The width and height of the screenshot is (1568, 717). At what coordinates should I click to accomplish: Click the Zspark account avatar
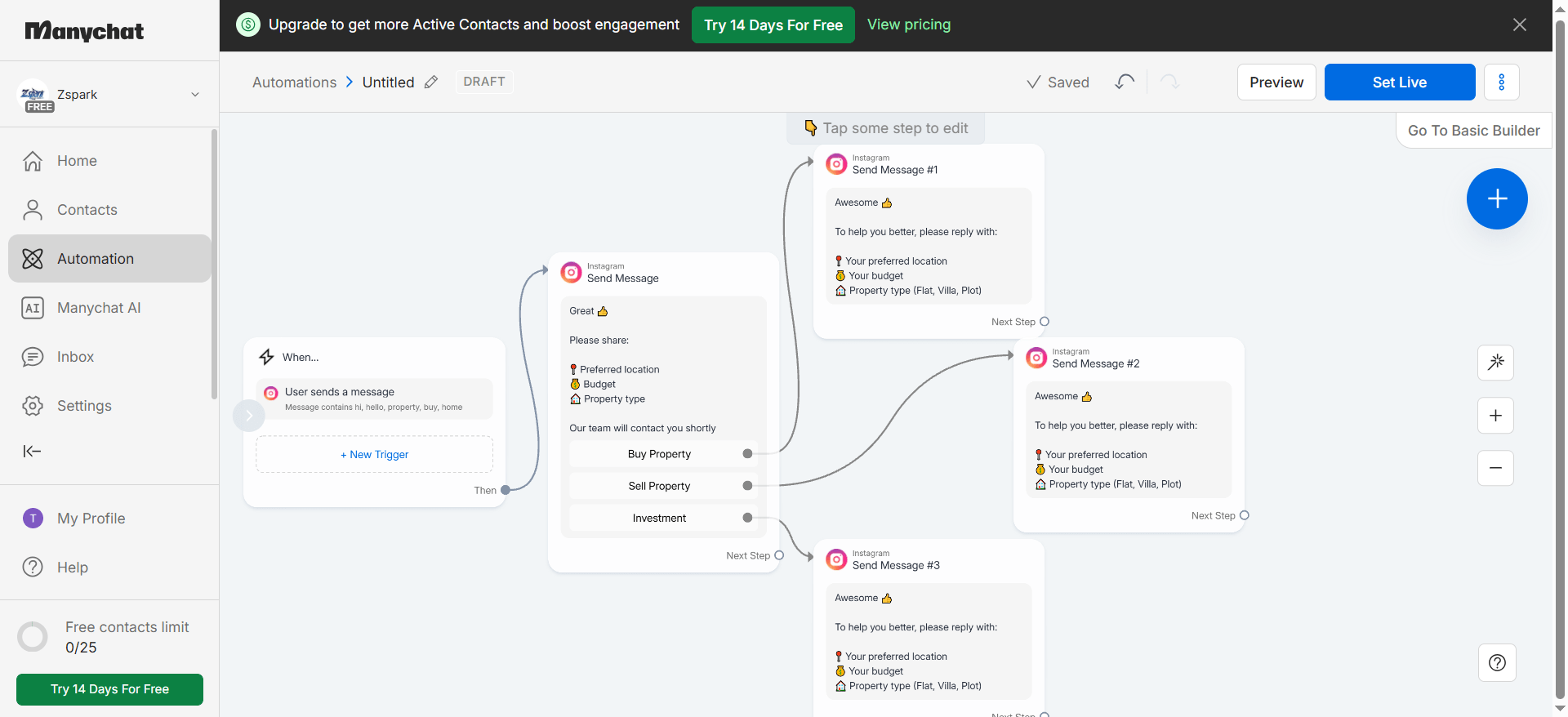[x=33, y=95]
